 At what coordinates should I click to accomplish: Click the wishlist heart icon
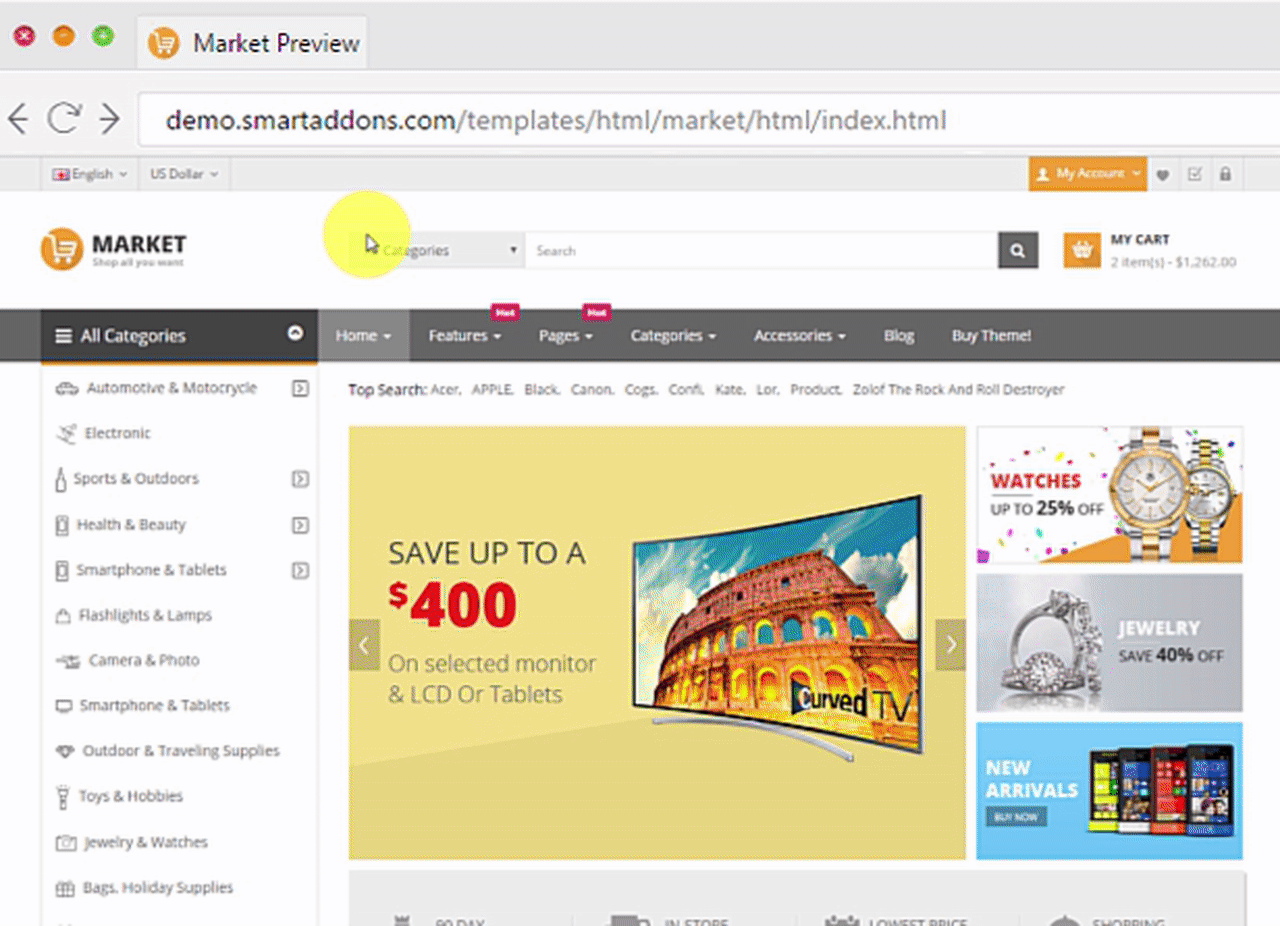tap(1163, 175)
